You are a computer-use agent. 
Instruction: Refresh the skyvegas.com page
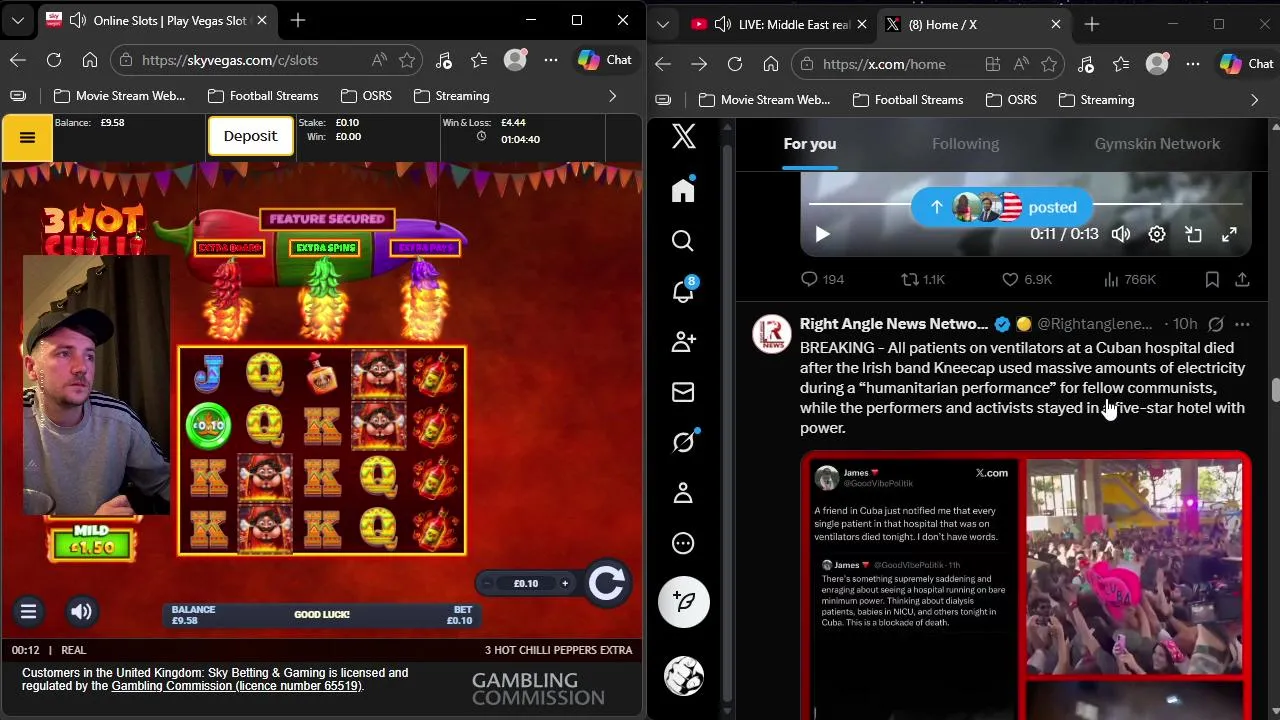pos(54,60)
